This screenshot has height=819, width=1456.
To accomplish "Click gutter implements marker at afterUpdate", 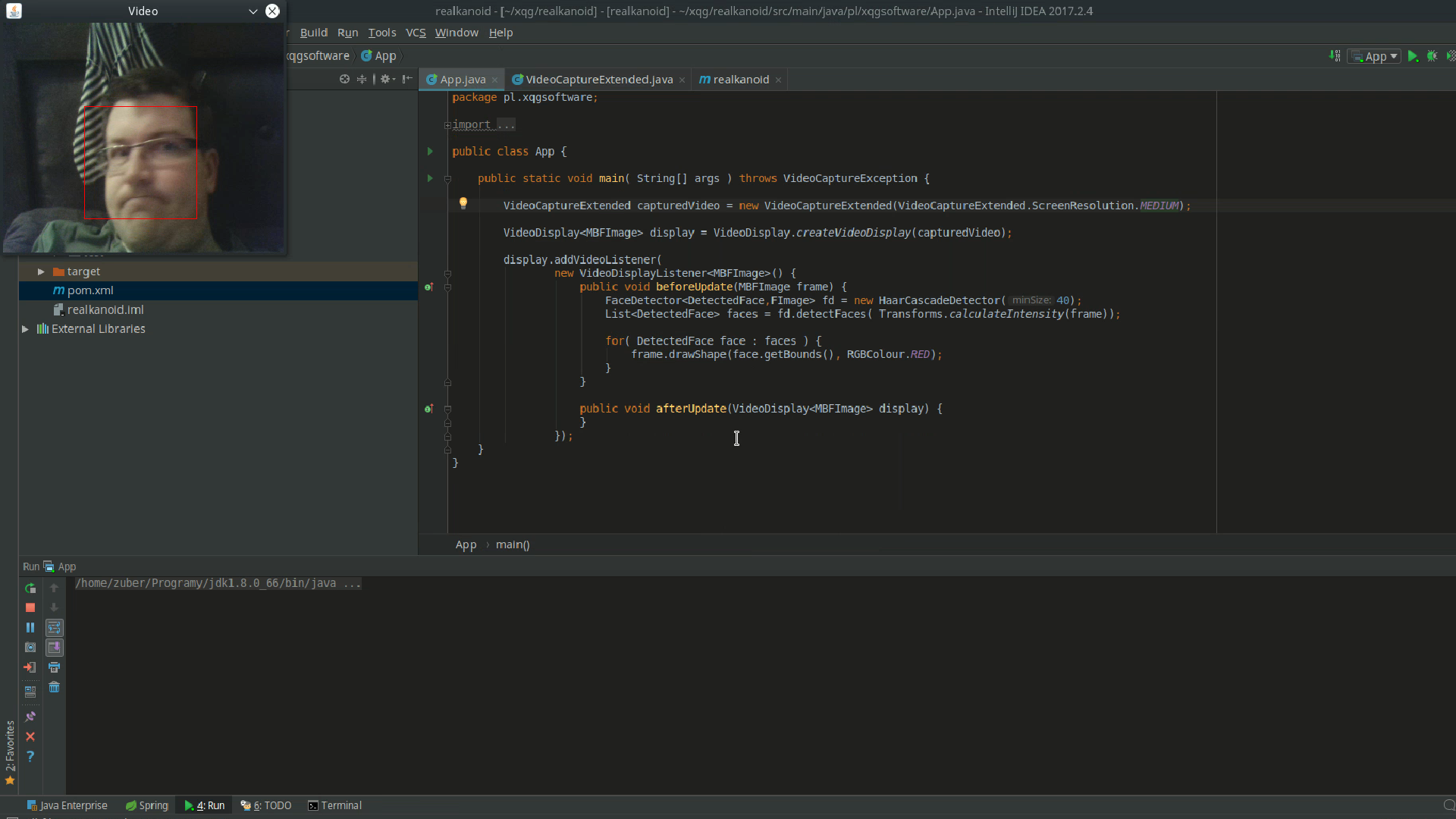I will pos(428,409).
